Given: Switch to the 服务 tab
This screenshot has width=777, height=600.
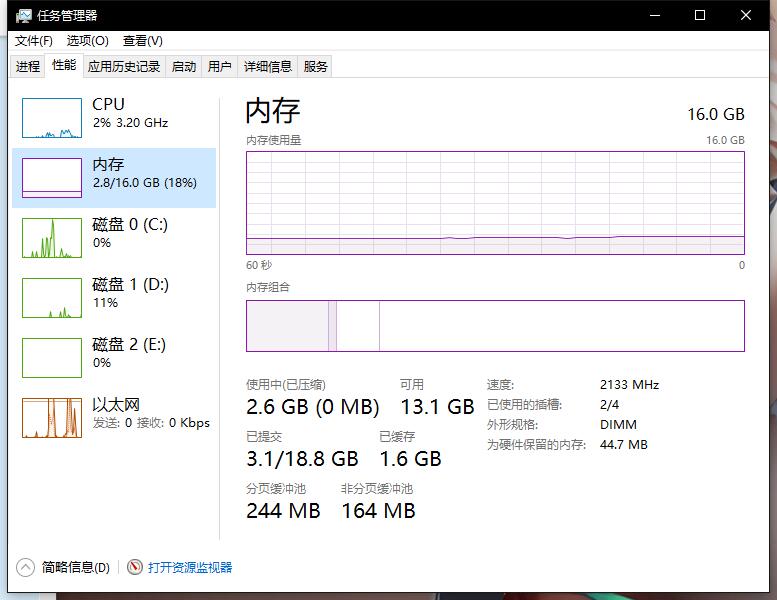Looking at the screenshot, I should coord(316,67).
